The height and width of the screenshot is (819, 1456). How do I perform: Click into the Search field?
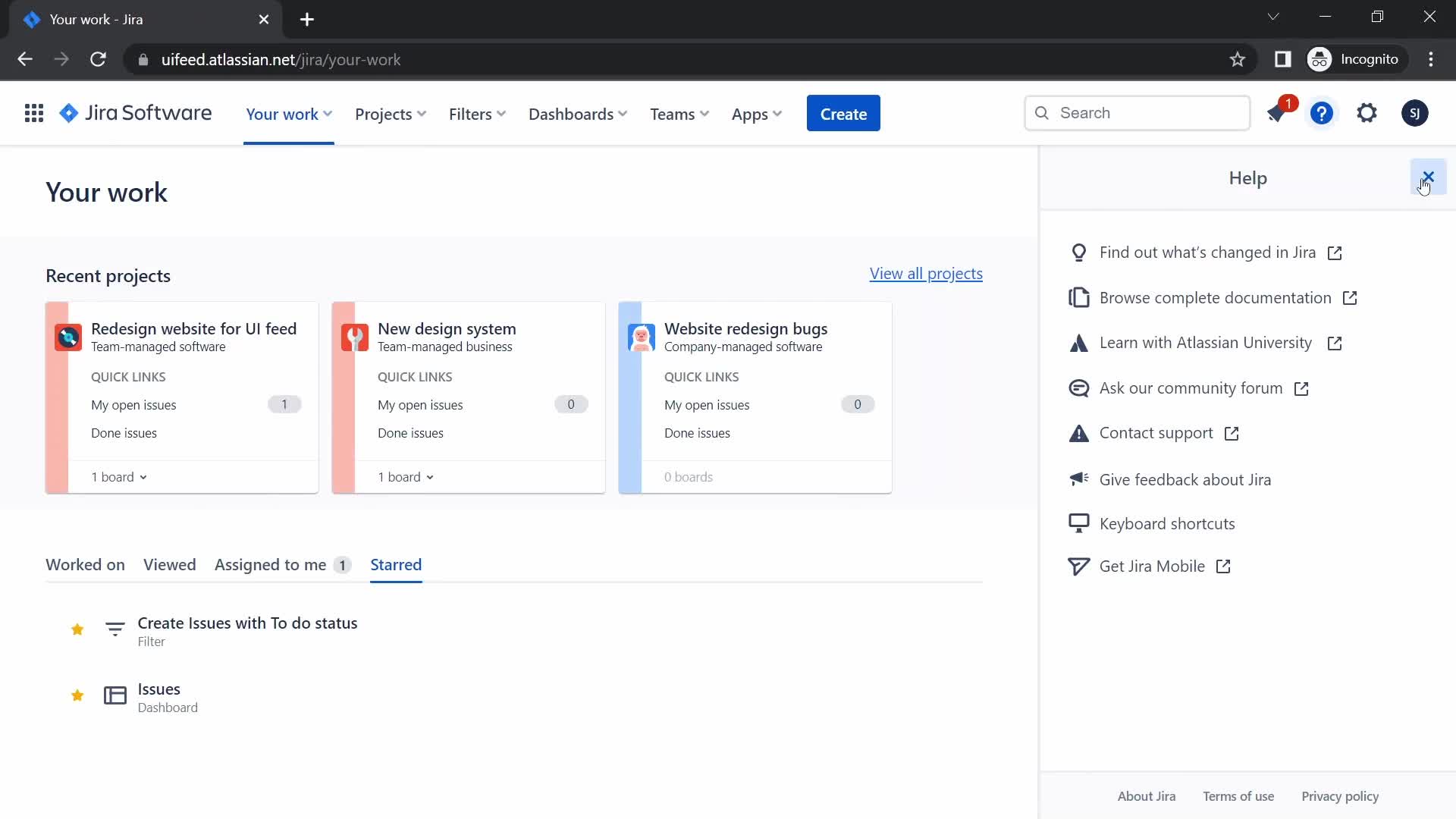1137,113
